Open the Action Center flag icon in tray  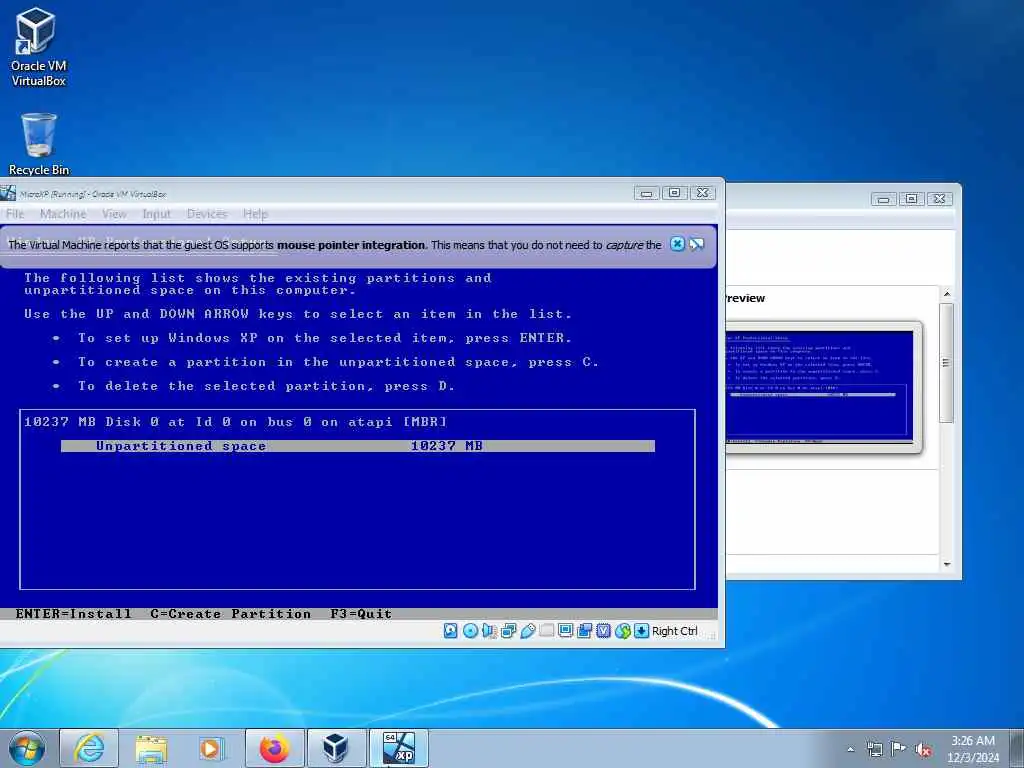[x=899, y=749]
